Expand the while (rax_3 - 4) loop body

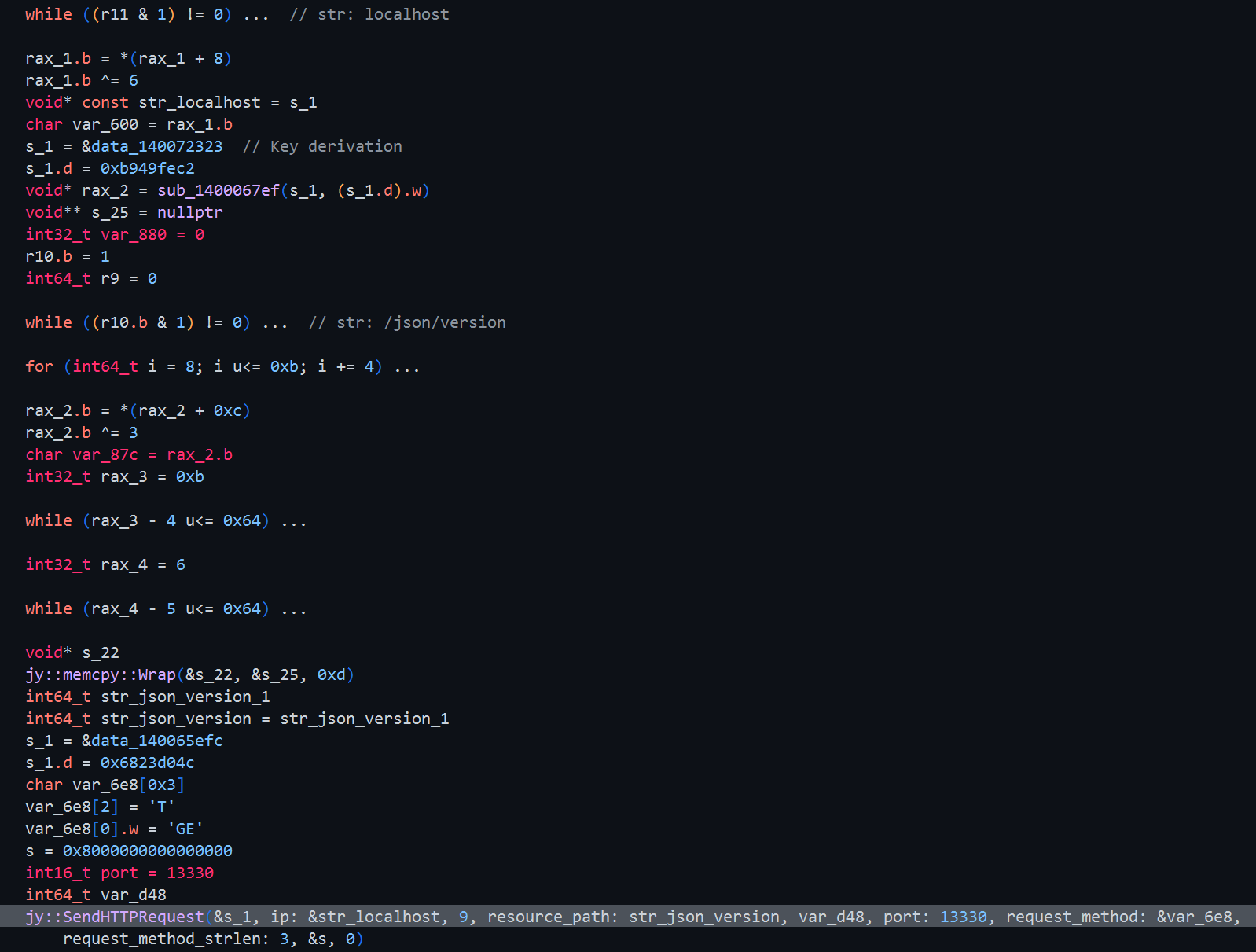(x=294, y=521)
